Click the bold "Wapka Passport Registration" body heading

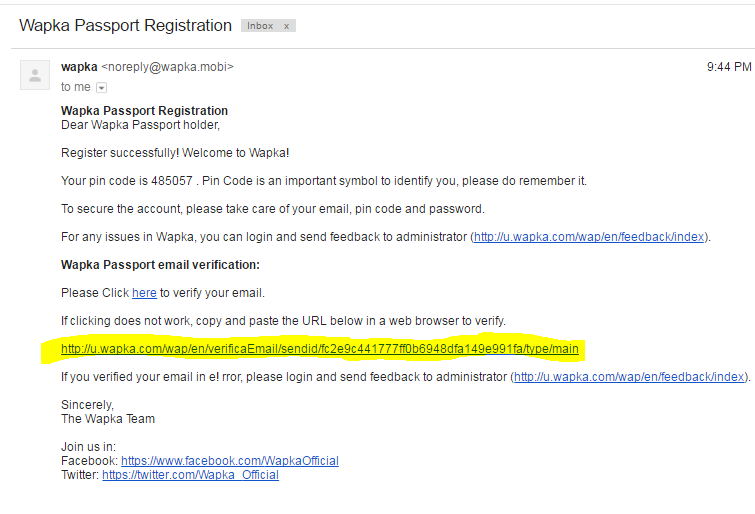click(144, 111)
